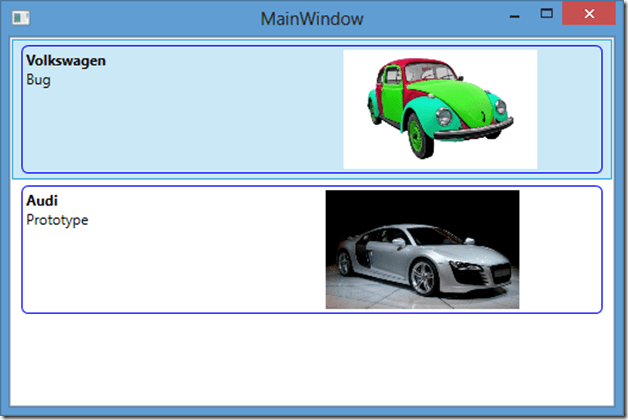Select the Volkswagen label text
The image size is (628, 420).
(66, 61)
